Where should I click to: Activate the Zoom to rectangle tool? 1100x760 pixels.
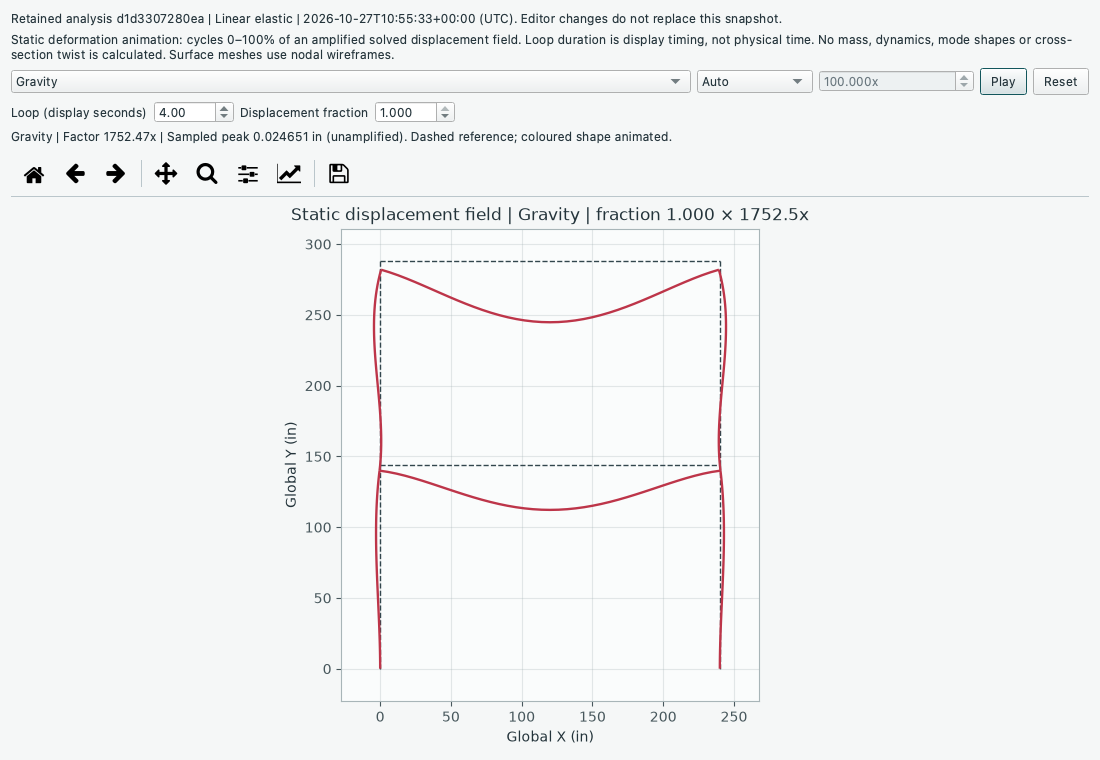(207, 174)
